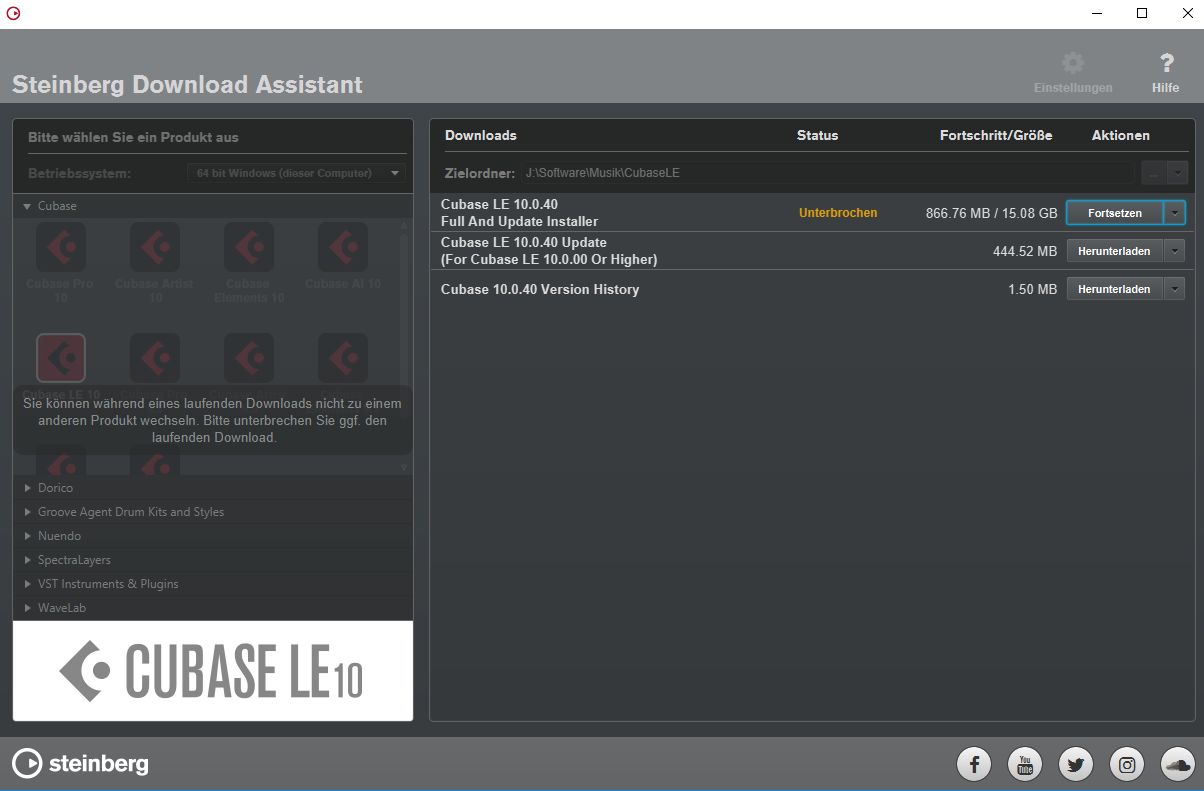Open the Betriebssystem dropdown
Viewport: 1204px width, 791px height.
pos(296,173)
